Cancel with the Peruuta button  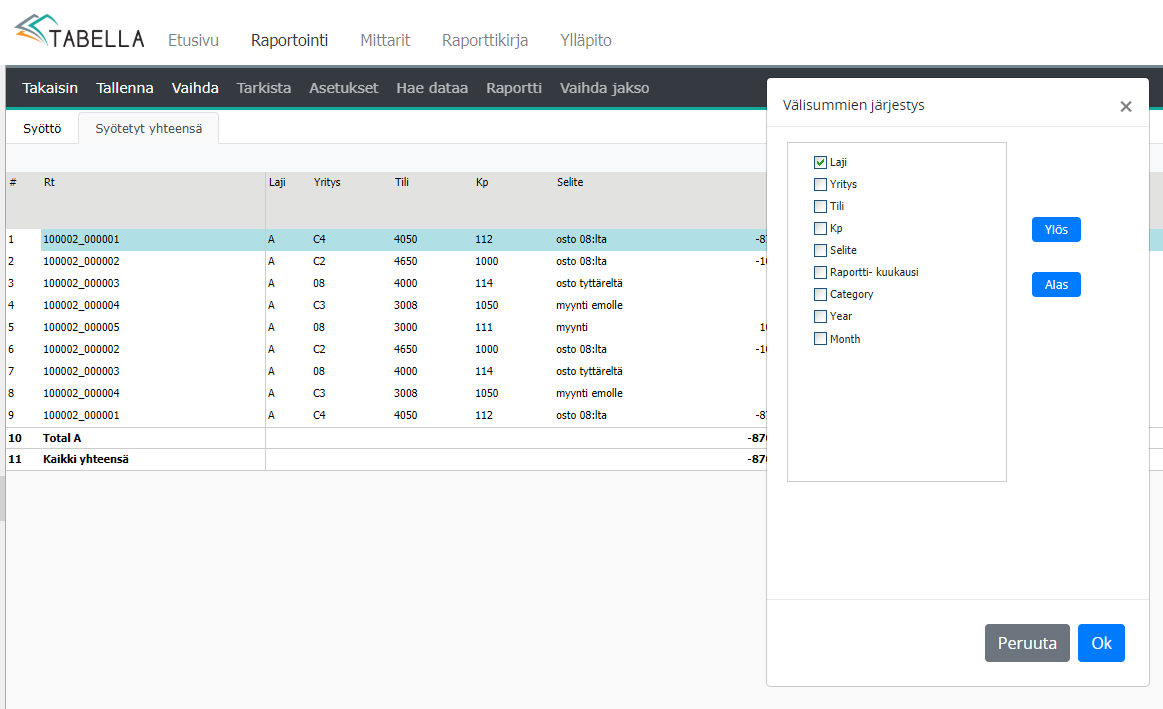[1026, 643]
